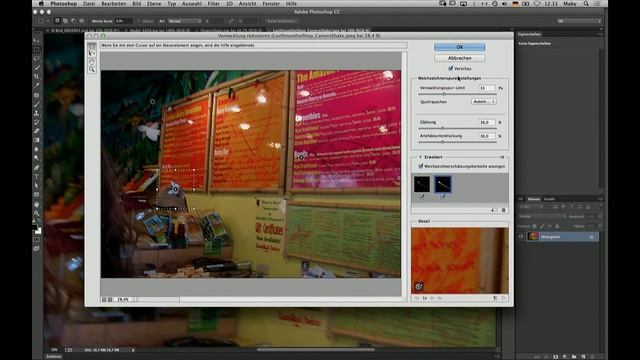Select the second blur trace thumbnail
Viewport: 640px width, 360px height.
(443, 184)
